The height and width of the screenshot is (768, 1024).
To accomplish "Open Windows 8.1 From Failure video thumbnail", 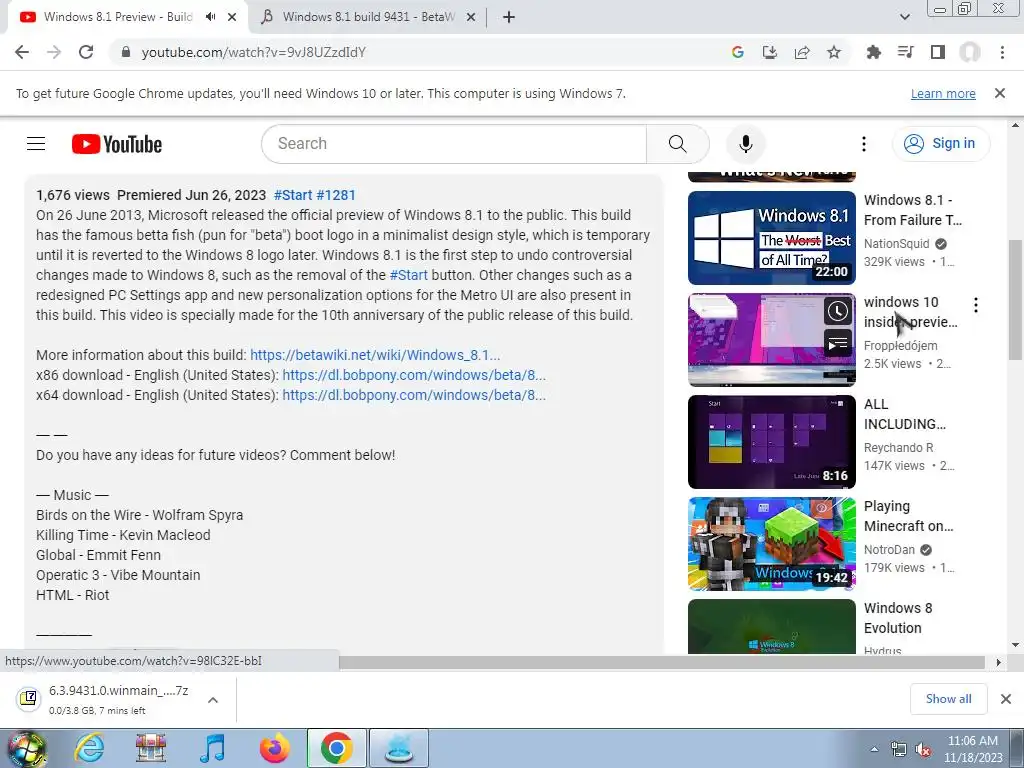I will coord(771,238).
